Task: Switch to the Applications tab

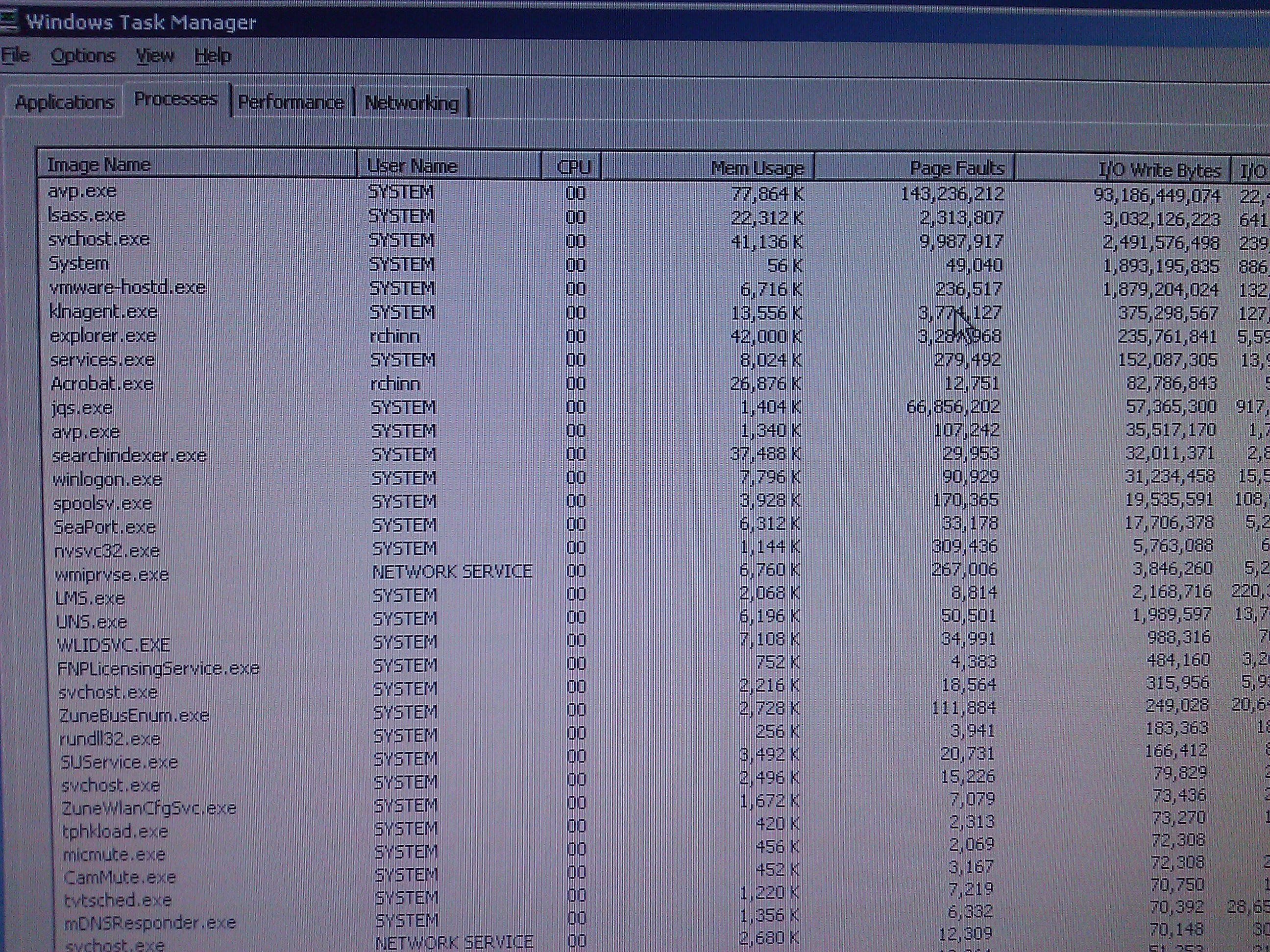Action: 64,102
